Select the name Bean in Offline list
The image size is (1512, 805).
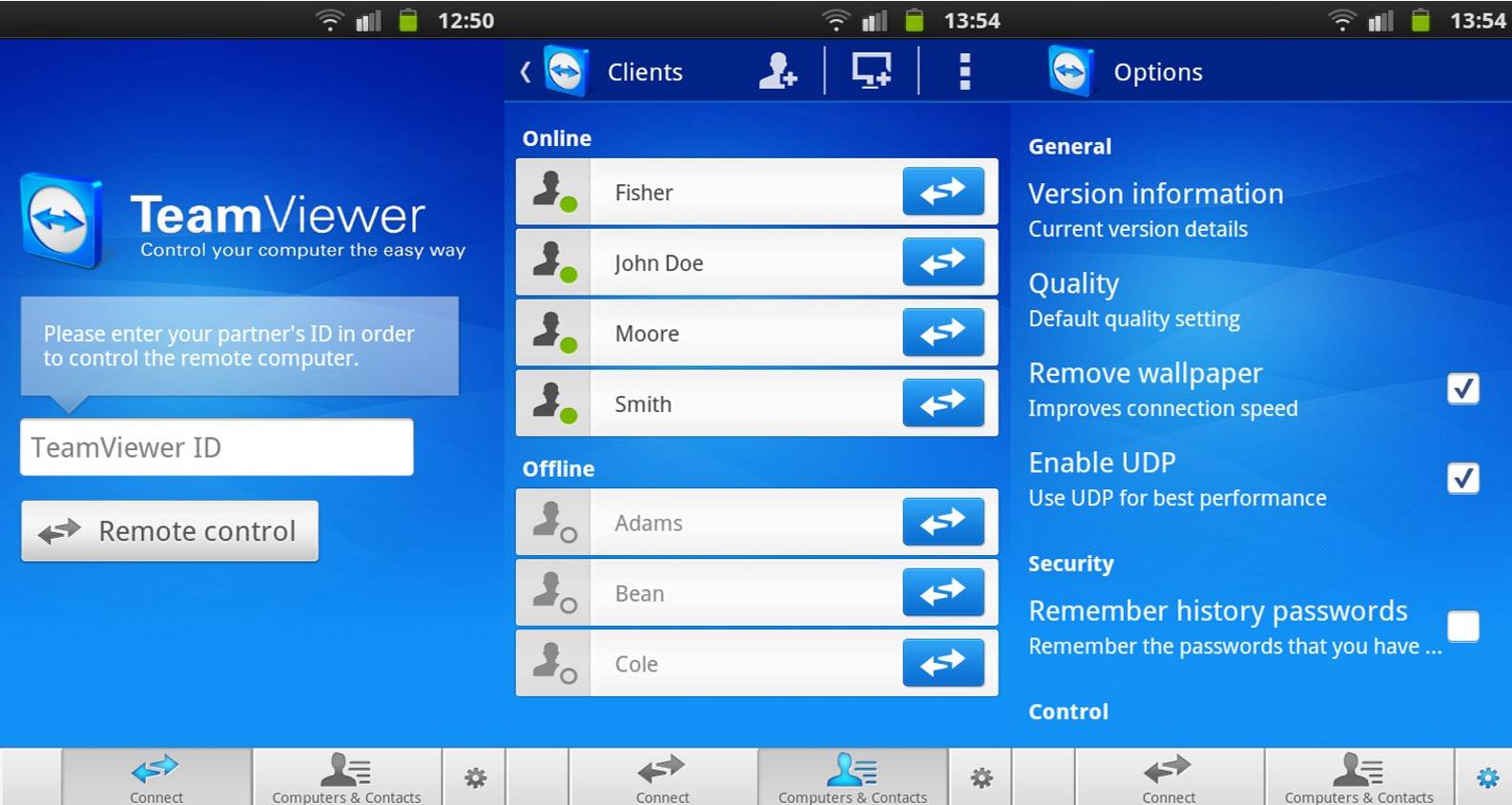(x=639, y=593)
